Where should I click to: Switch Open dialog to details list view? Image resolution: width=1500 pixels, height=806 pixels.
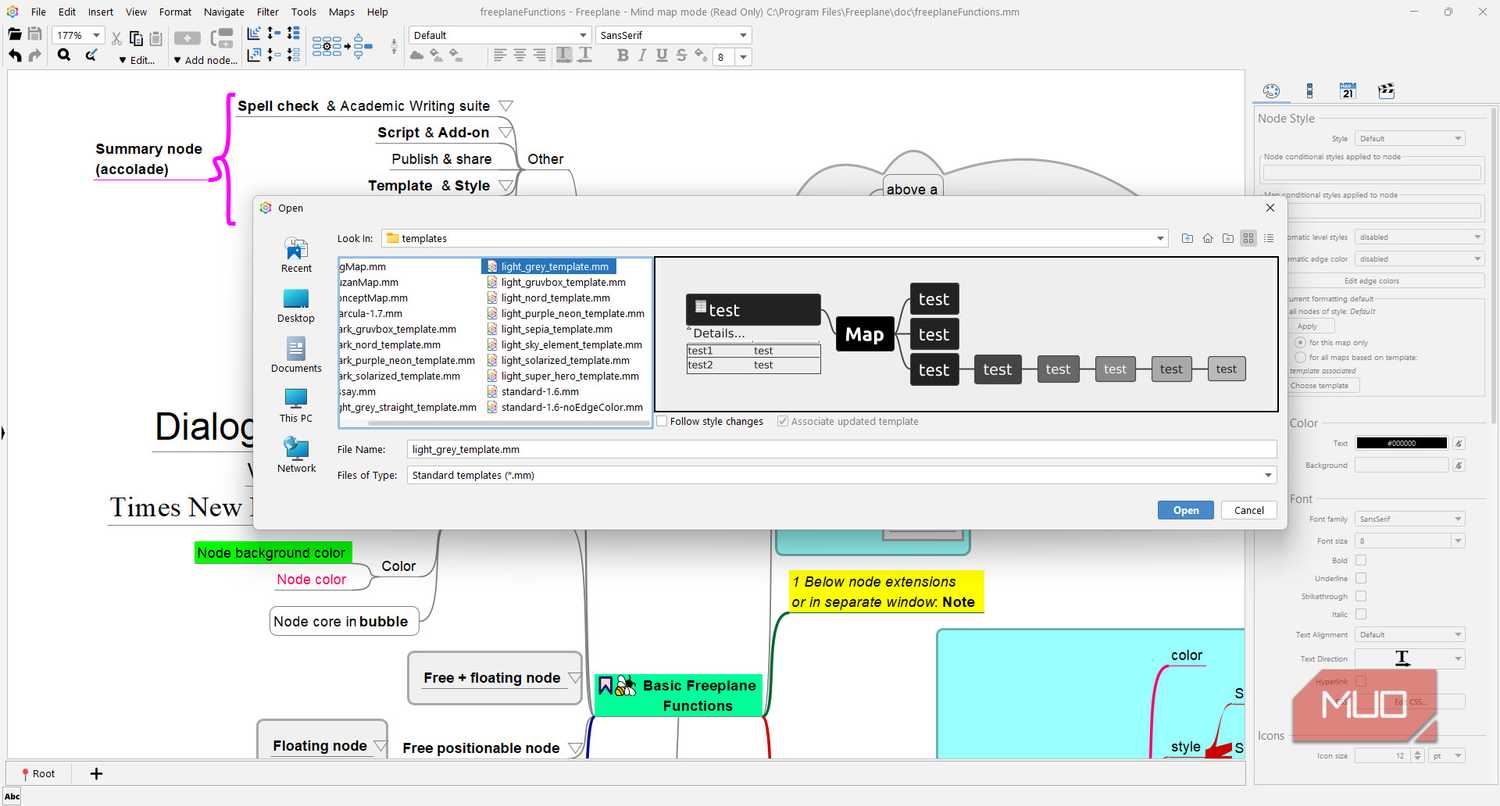point(1268,238)
